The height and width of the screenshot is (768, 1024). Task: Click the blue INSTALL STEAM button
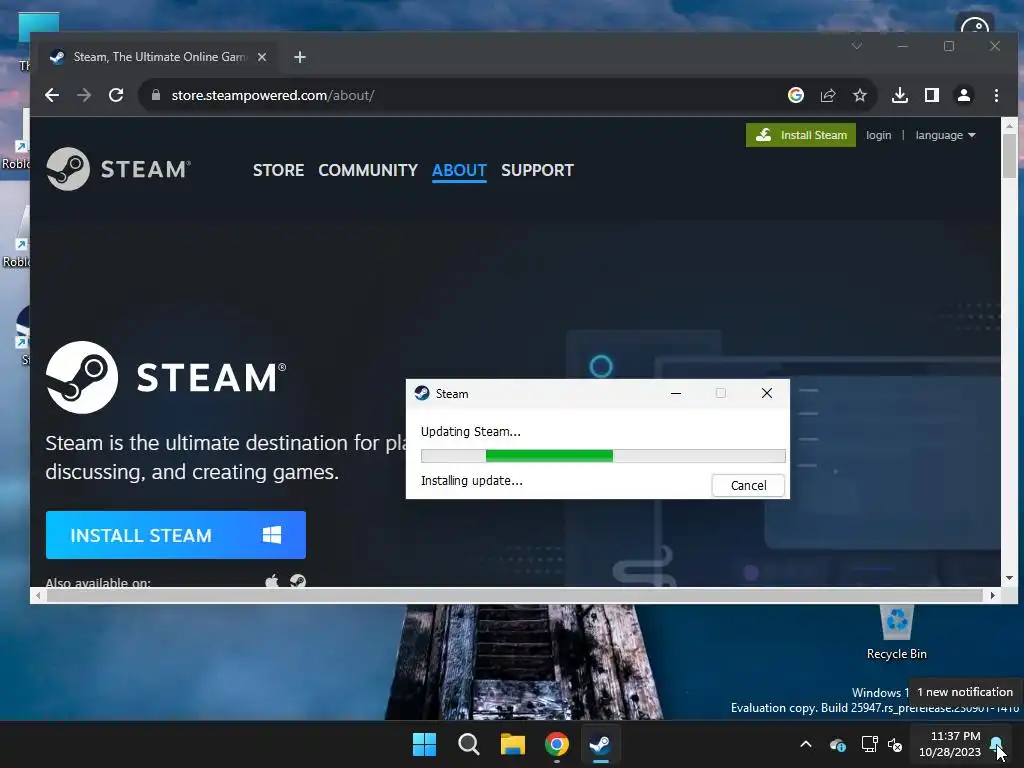[176, 535]
